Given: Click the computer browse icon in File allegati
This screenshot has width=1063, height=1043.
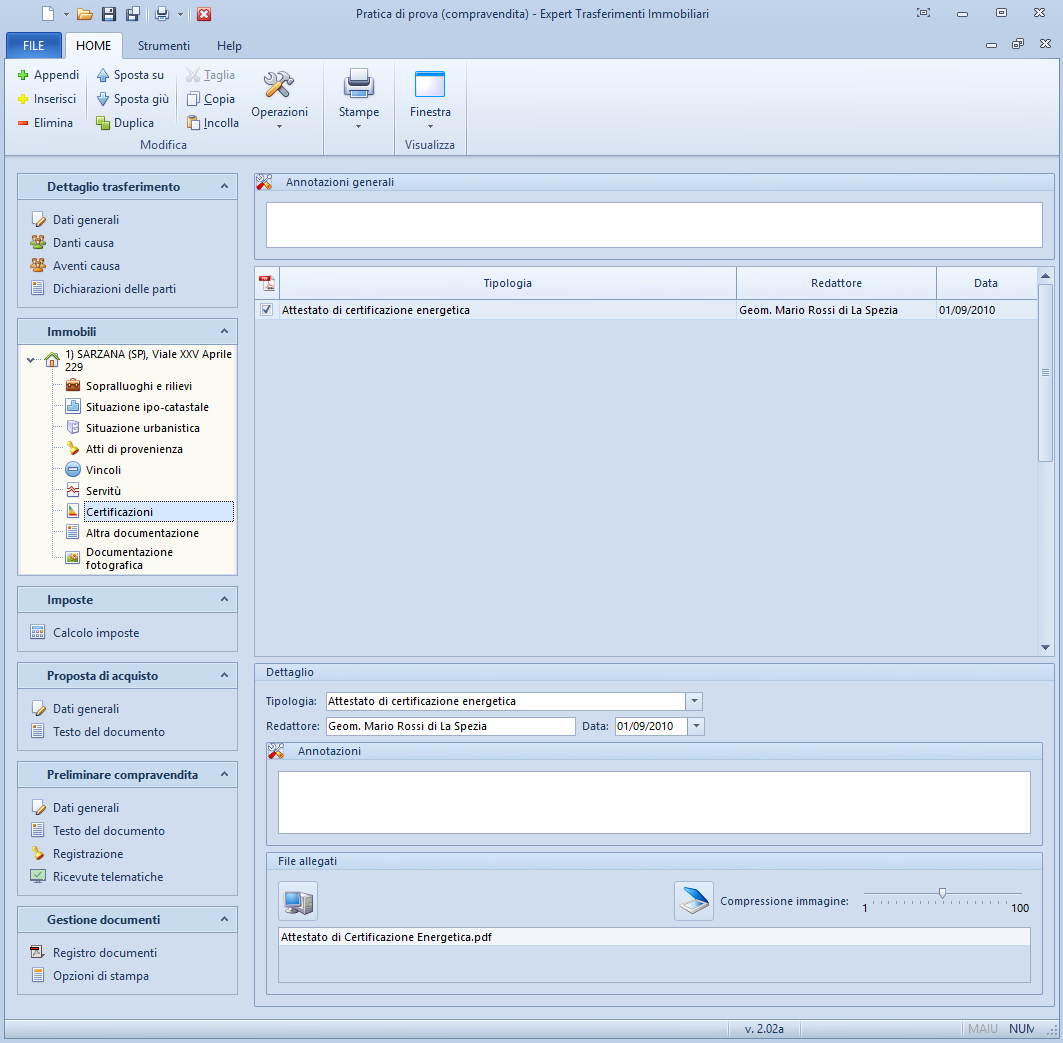Looking at the screenshot, I should point(298,901).
